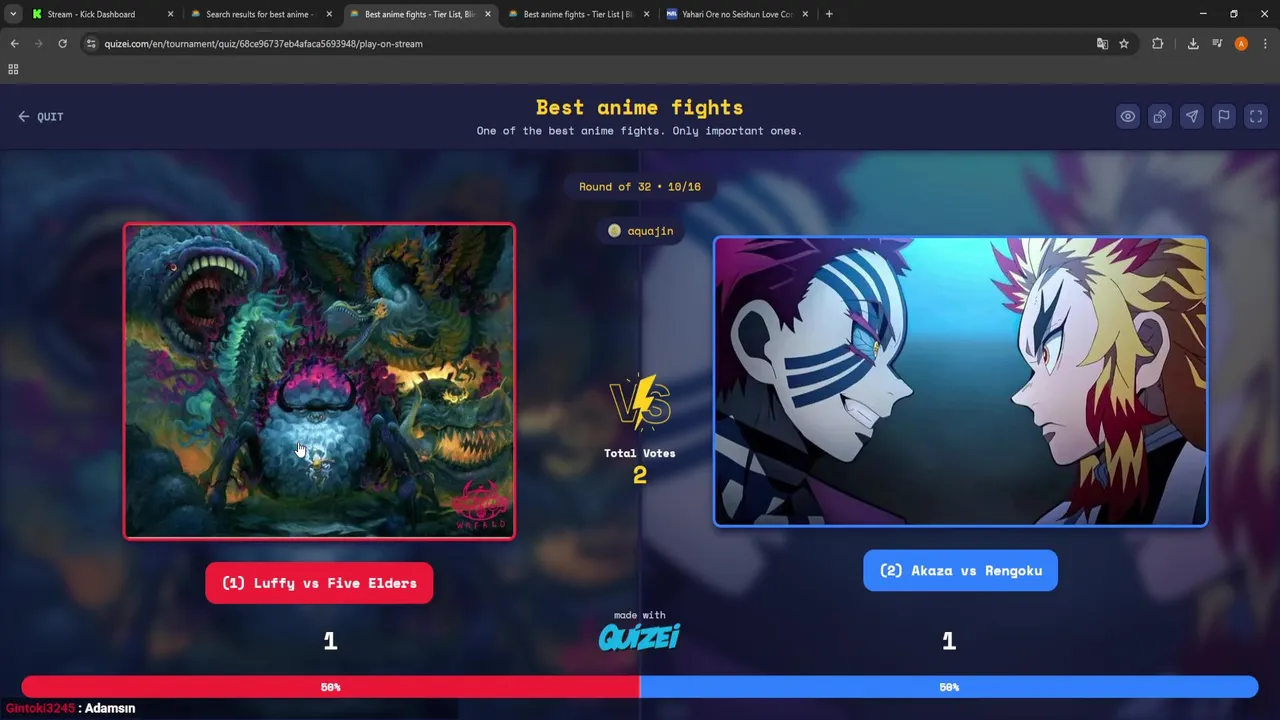Close the Stream - Kick Dashboard tab

coord(170,14)
